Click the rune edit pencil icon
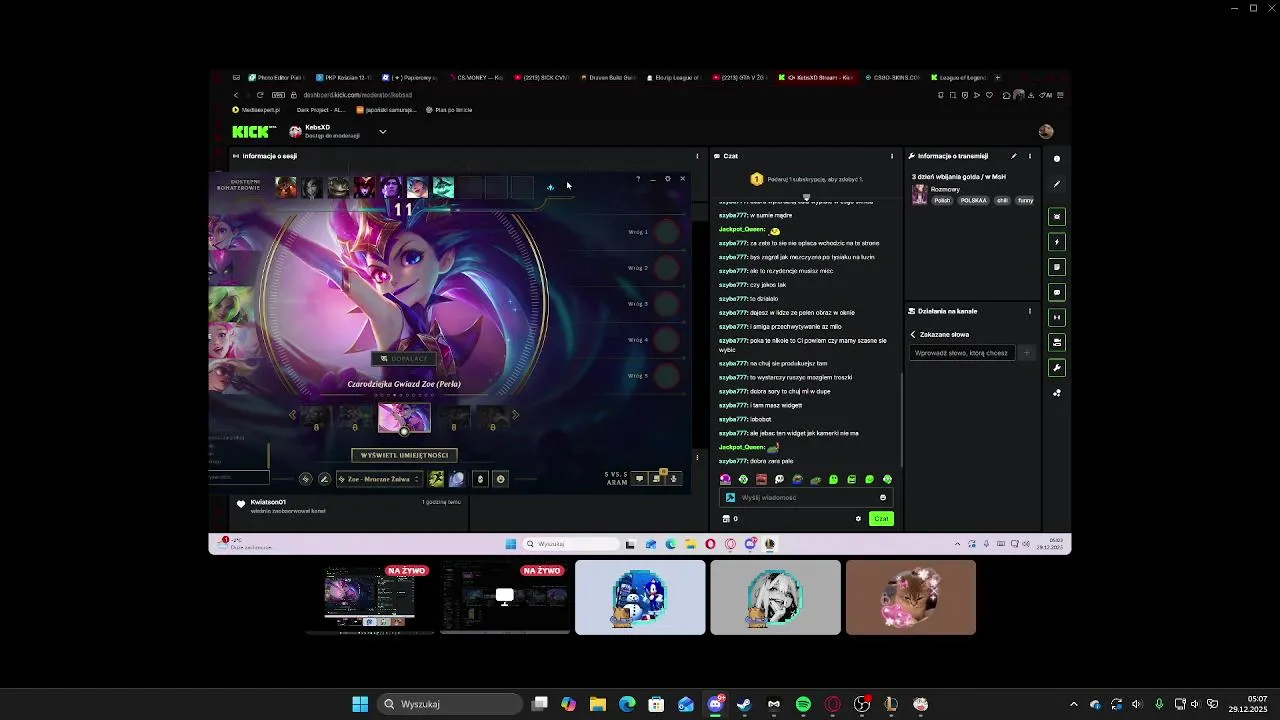Image resolution: width=1280 pixels, height=720 pixels. 324,479
